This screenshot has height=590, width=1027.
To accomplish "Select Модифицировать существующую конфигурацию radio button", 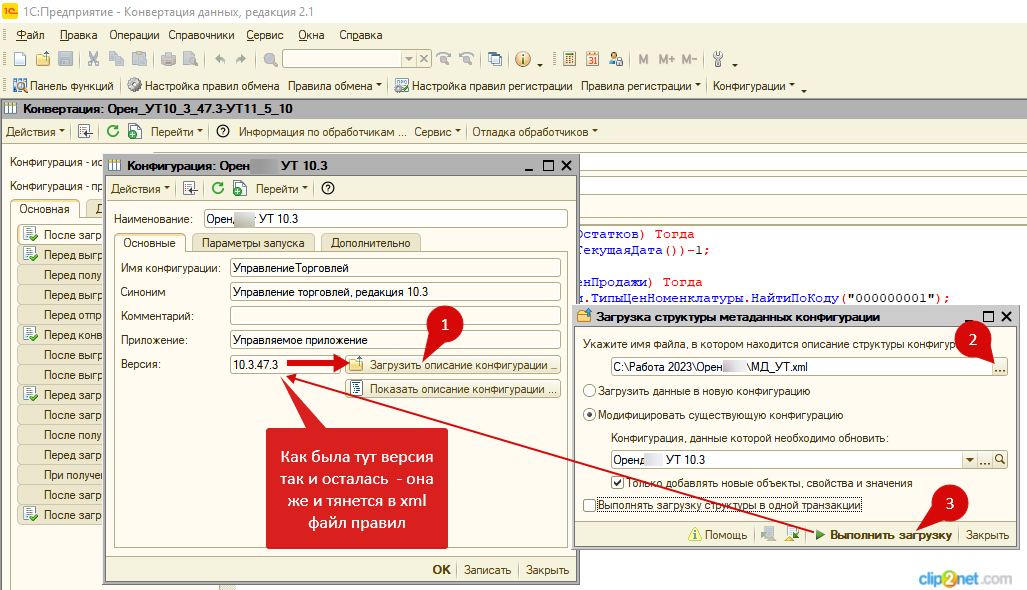I will pyautogui.click(x=590, y=415).
